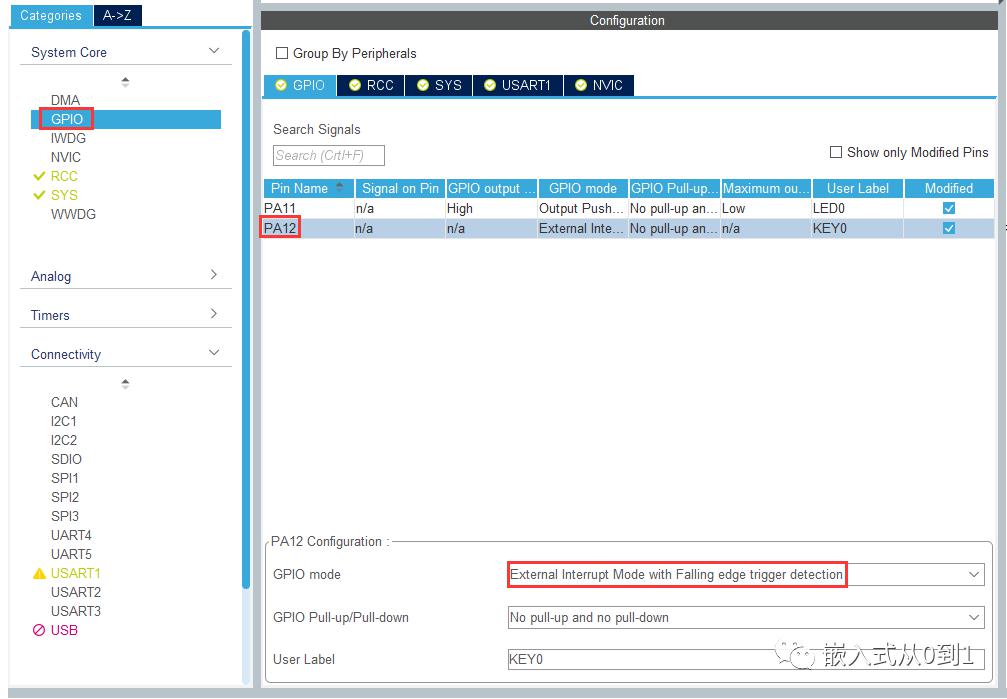Select GPIO in System Core list
Screen dimensions: 1007x699
point(125,119)
